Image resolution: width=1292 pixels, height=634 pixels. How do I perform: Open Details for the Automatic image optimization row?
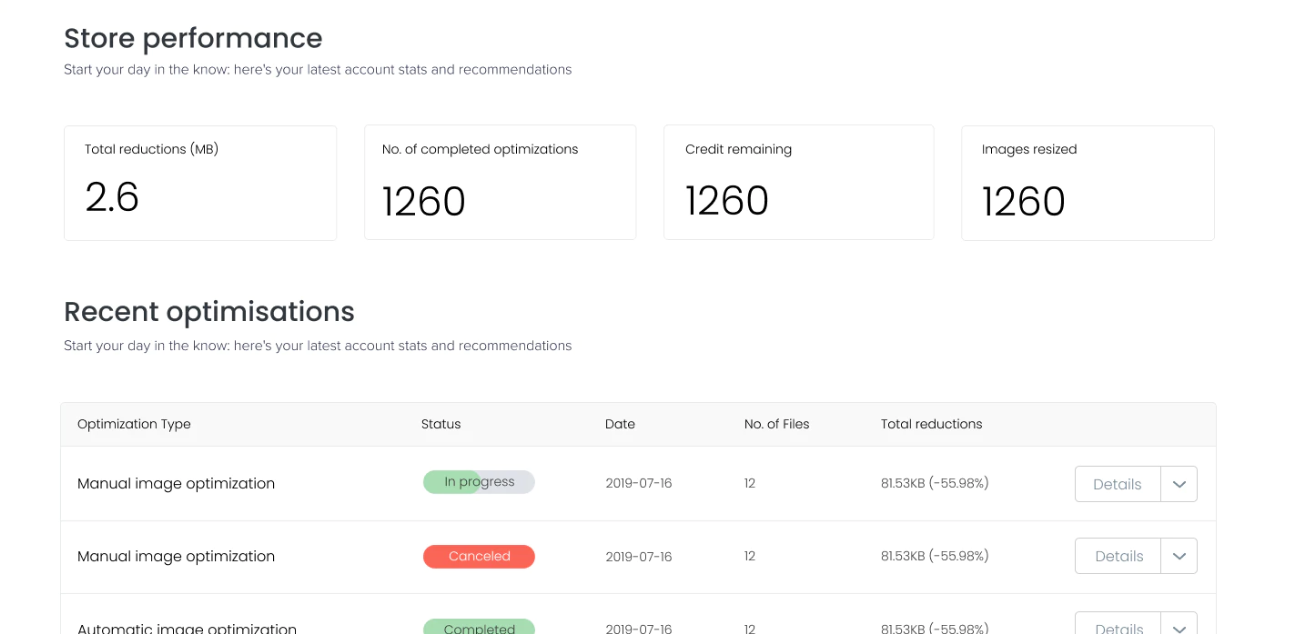point(1116,627)
